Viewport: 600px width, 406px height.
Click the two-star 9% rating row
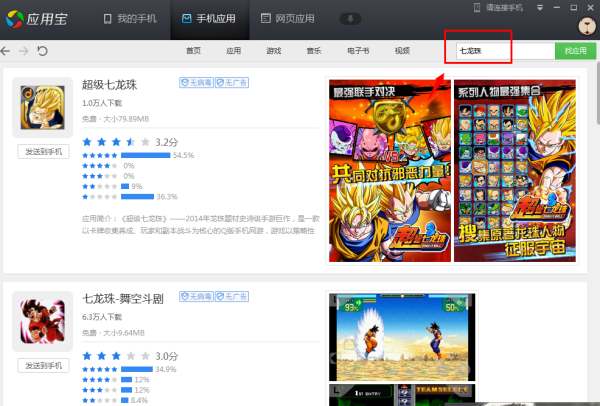click(112, 186)
